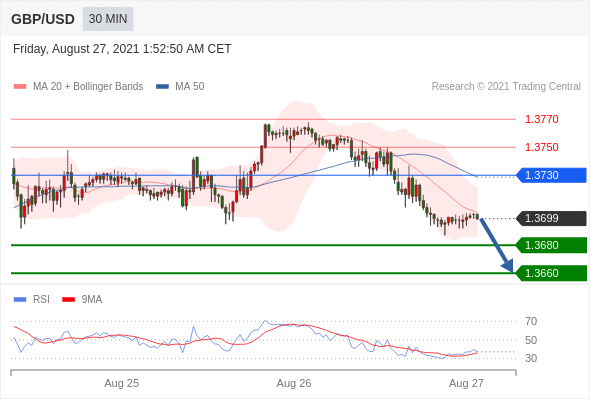The width and height of the screenshot is (590, 400).
Task: Click the 1.3770 resistance label
Action: pyautogui.click(x=541, y=119)
